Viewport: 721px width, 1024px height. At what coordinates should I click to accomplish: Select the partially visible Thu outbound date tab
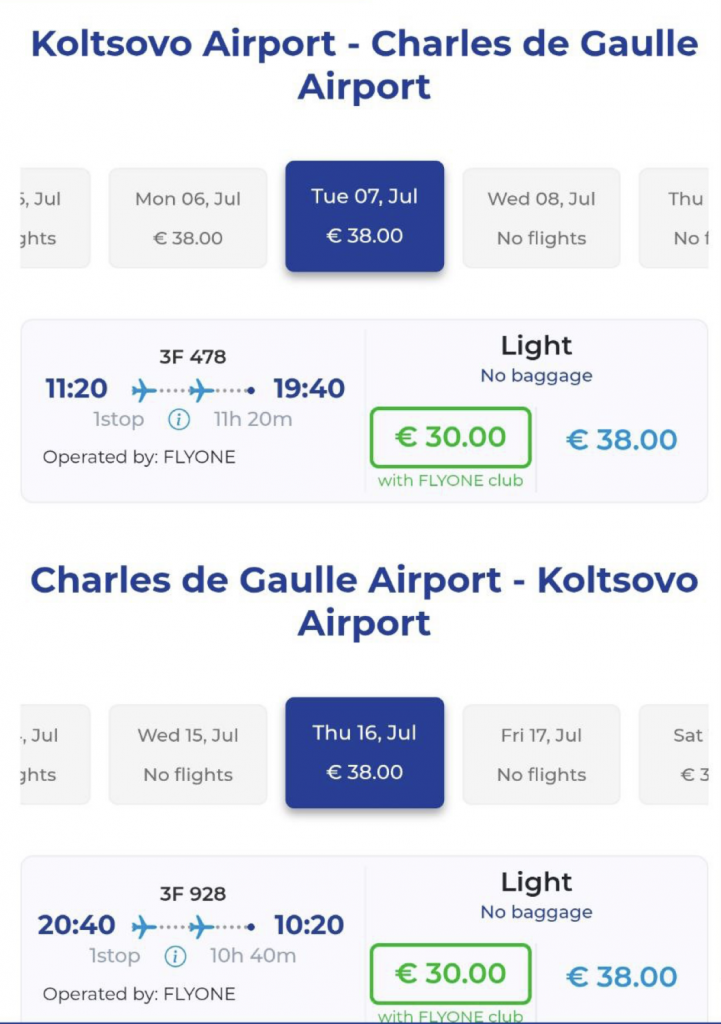(x=681, y=218)
